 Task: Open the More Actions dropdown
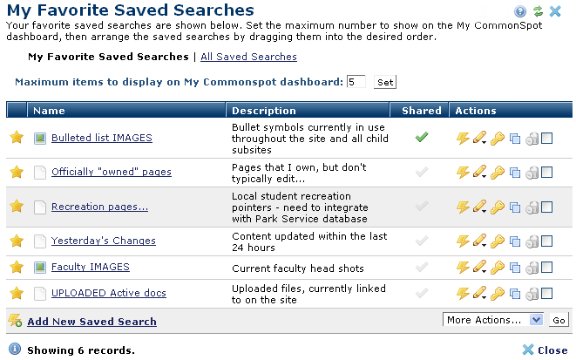493,320
